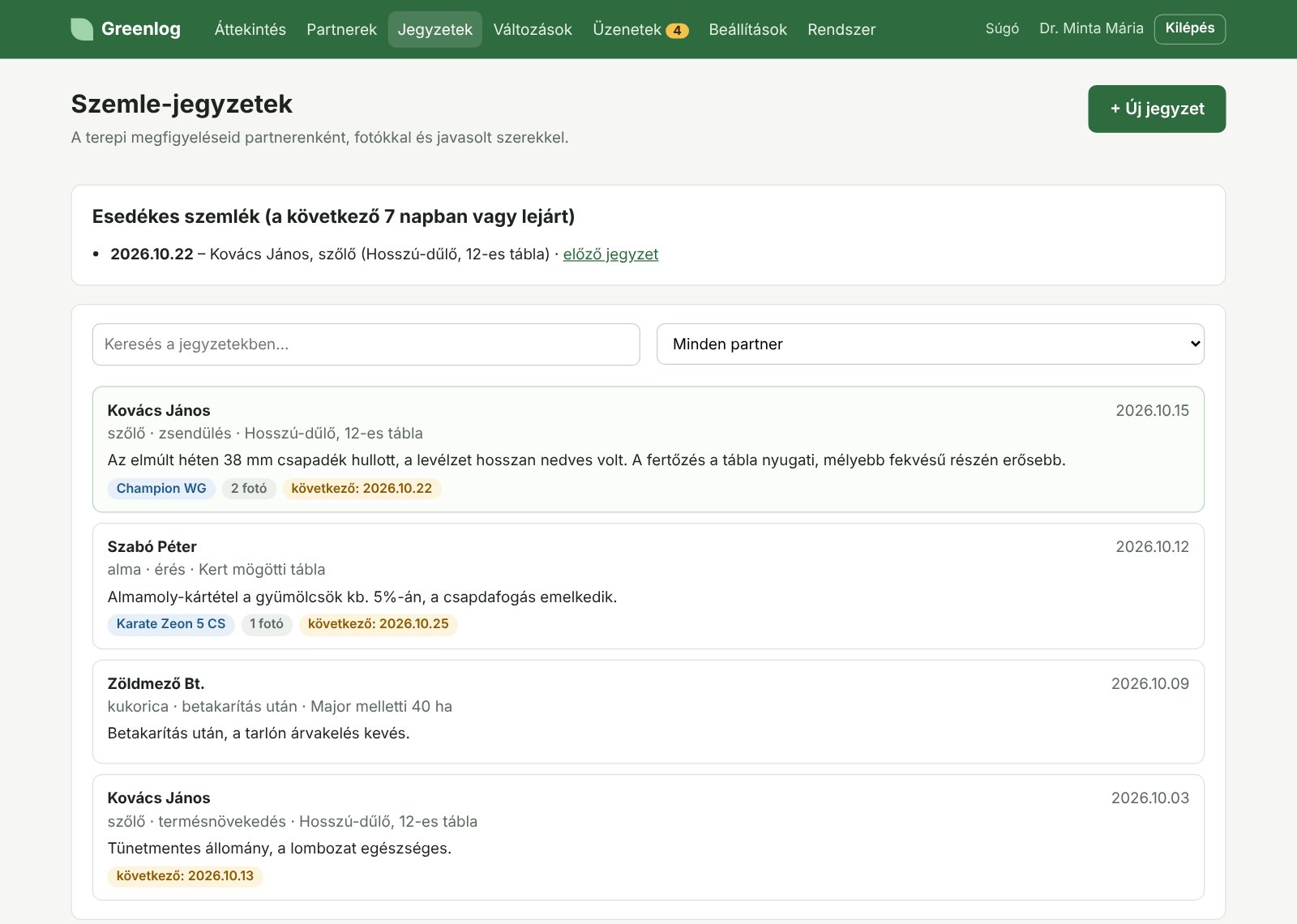Screen dimensions: 1297x924
Task: Open the Zöldmező Bt. note card
Action: [648, 712]
